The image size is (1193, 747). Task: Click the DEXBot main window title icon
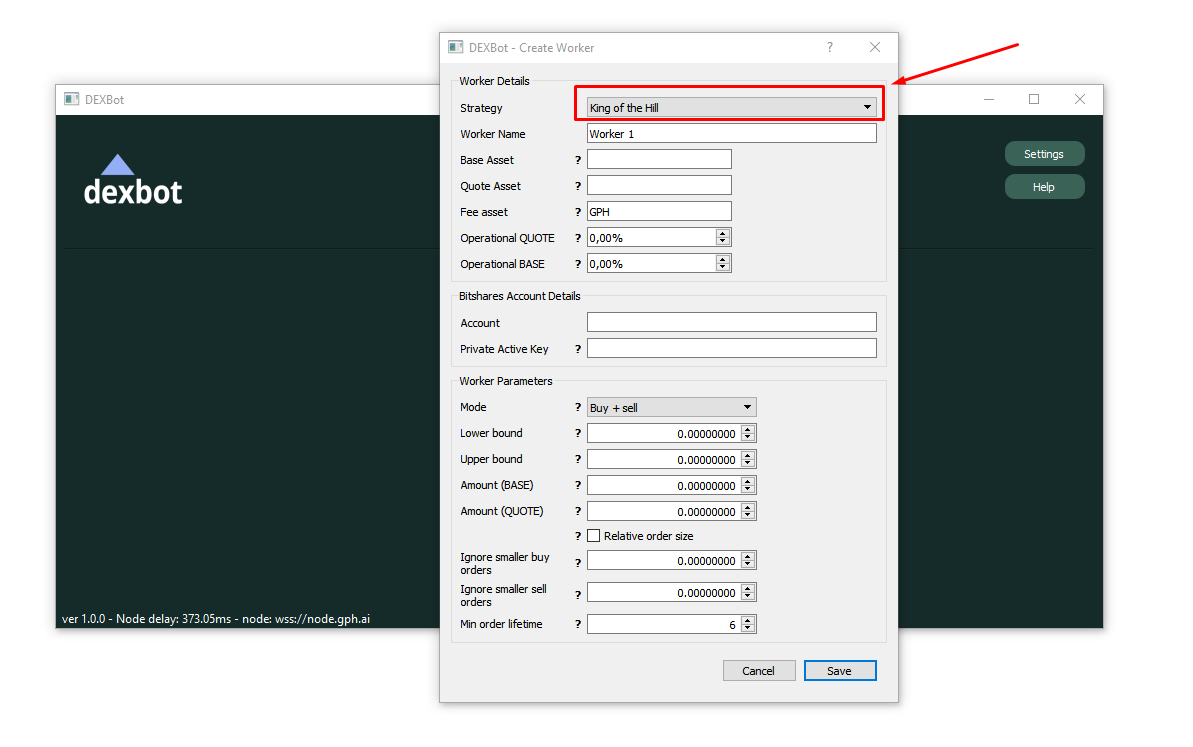coord(72,99)
